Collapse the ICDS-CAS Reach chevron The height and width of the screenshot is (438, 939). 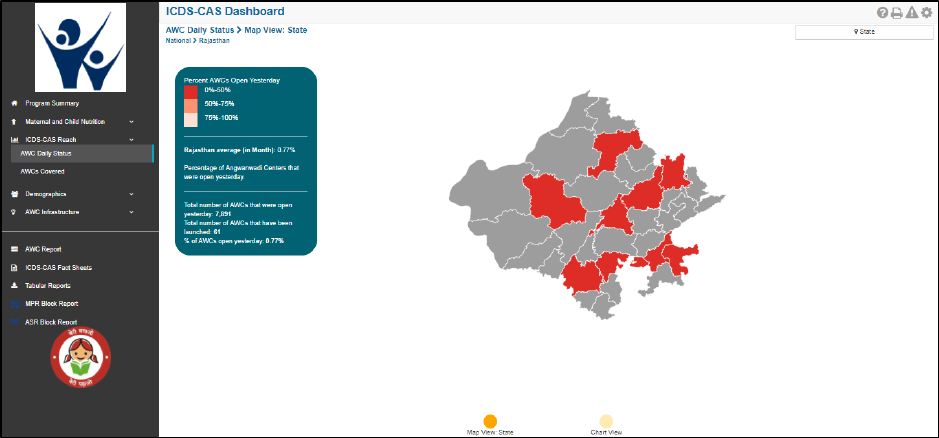point(131,140)
